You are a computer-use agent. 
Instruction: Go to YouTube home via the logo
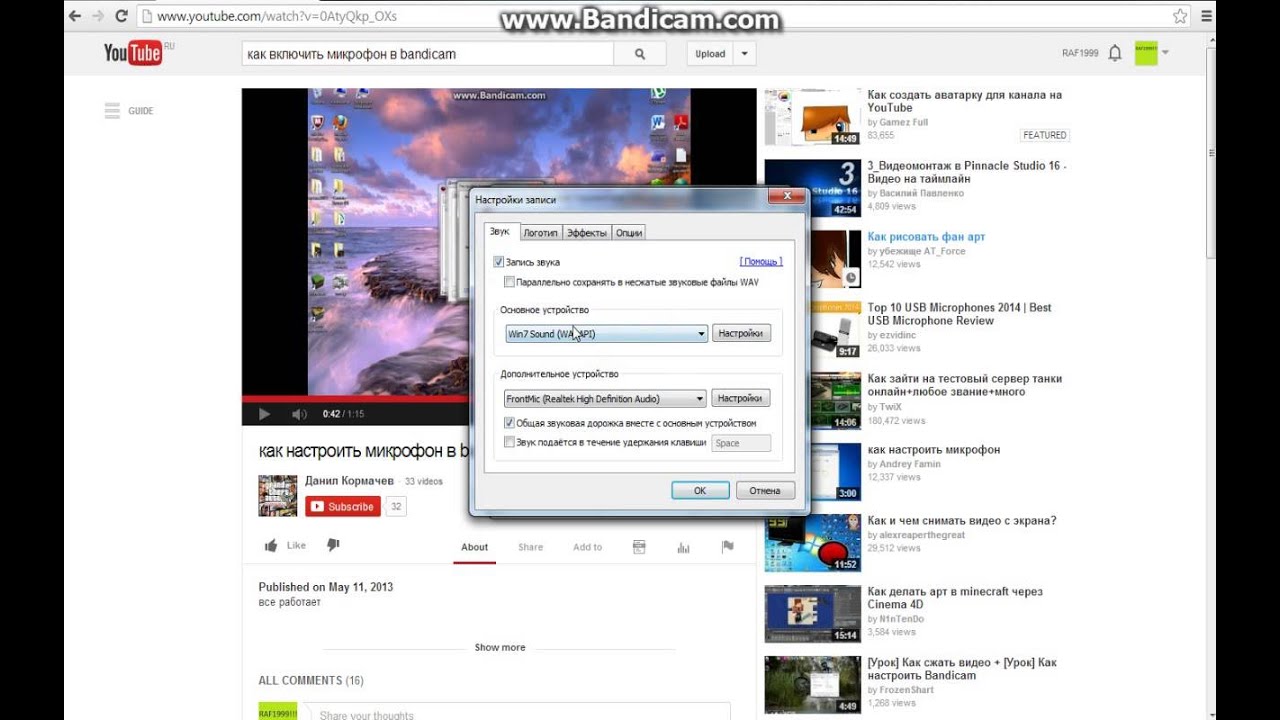(134, 53)
